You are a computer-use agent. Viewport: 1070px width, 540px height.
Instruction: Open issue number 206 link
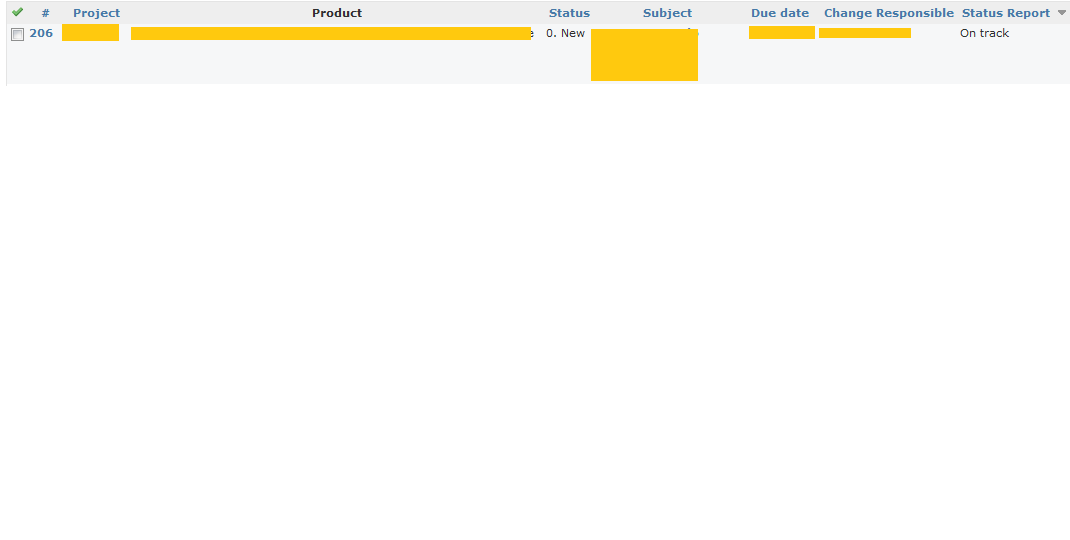coord(41,33)
